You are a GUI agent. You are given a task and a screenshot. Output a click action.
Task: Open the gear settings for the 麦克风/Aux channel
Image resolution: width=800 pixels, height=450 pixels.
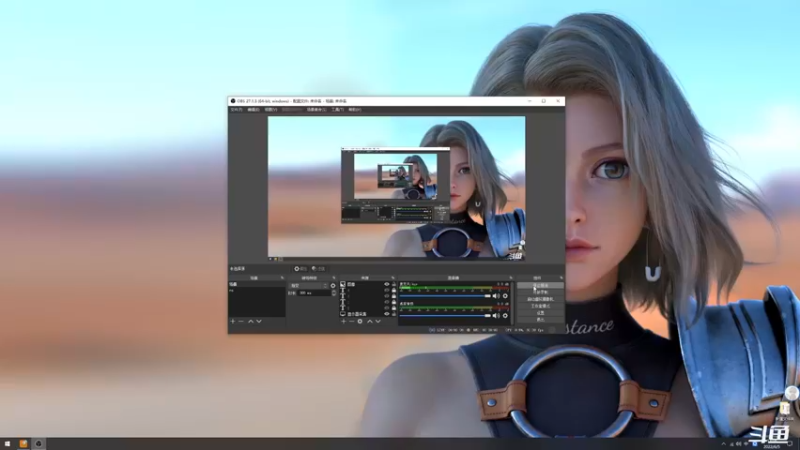[x=505, y=296]
